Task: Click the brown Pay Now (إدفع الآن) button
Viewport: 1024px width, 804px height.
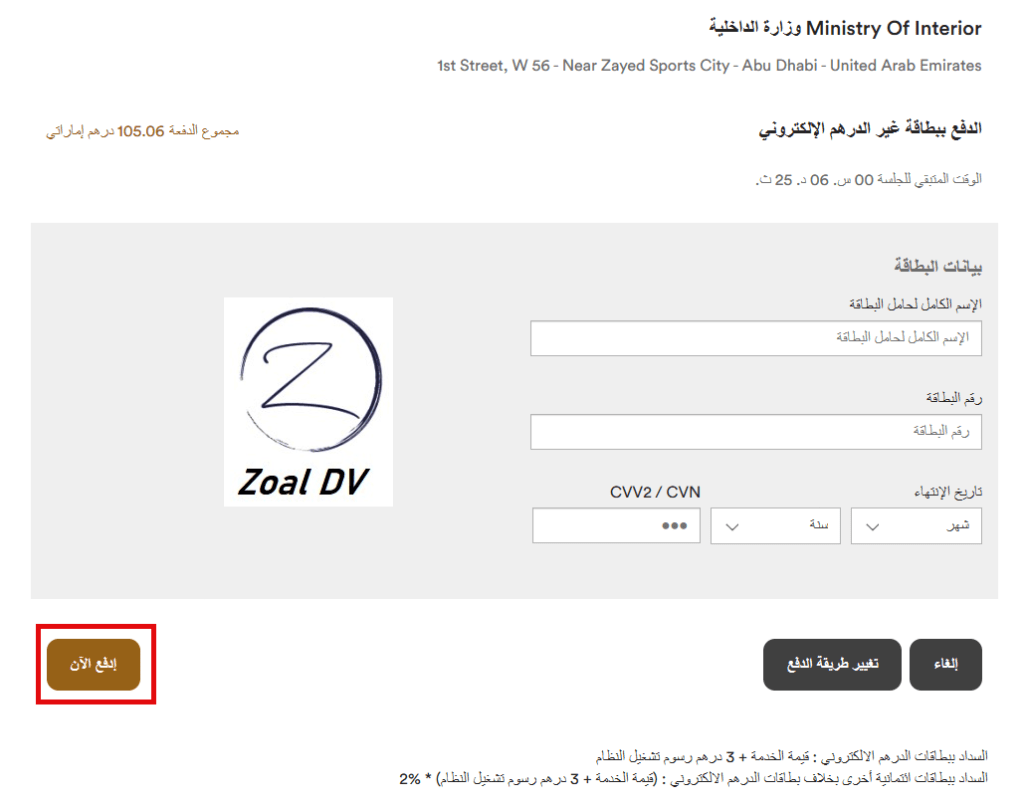Action: pos(93,664)
